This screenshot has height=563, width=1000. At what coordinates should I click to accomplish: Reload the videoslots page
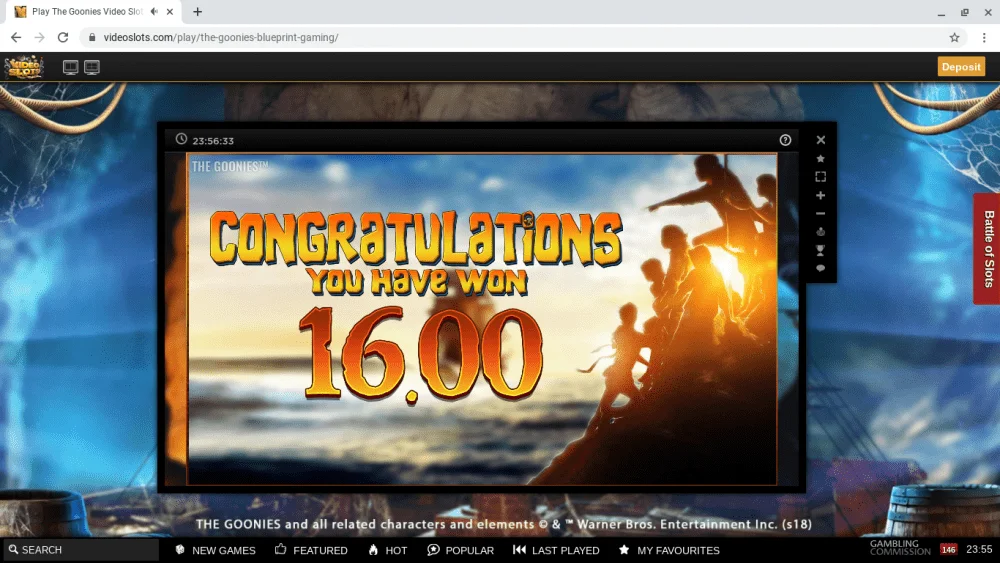(62, 38)
